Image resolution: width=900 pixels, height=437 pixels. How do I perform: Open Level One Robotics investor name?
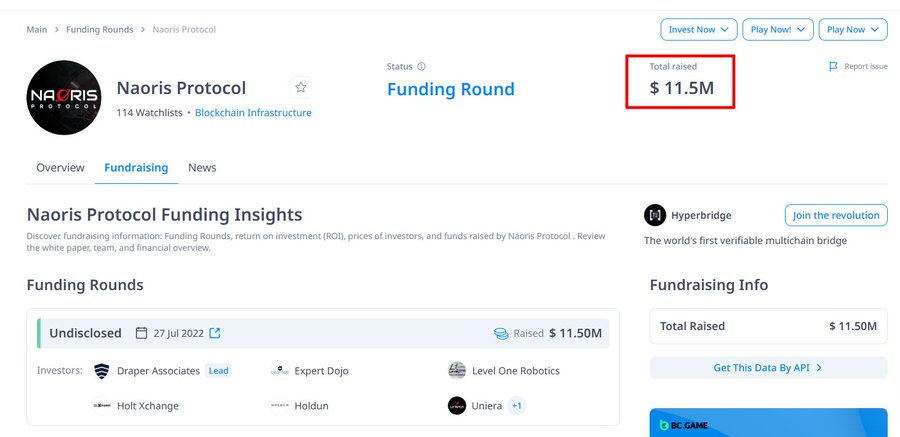pos(515,371)
